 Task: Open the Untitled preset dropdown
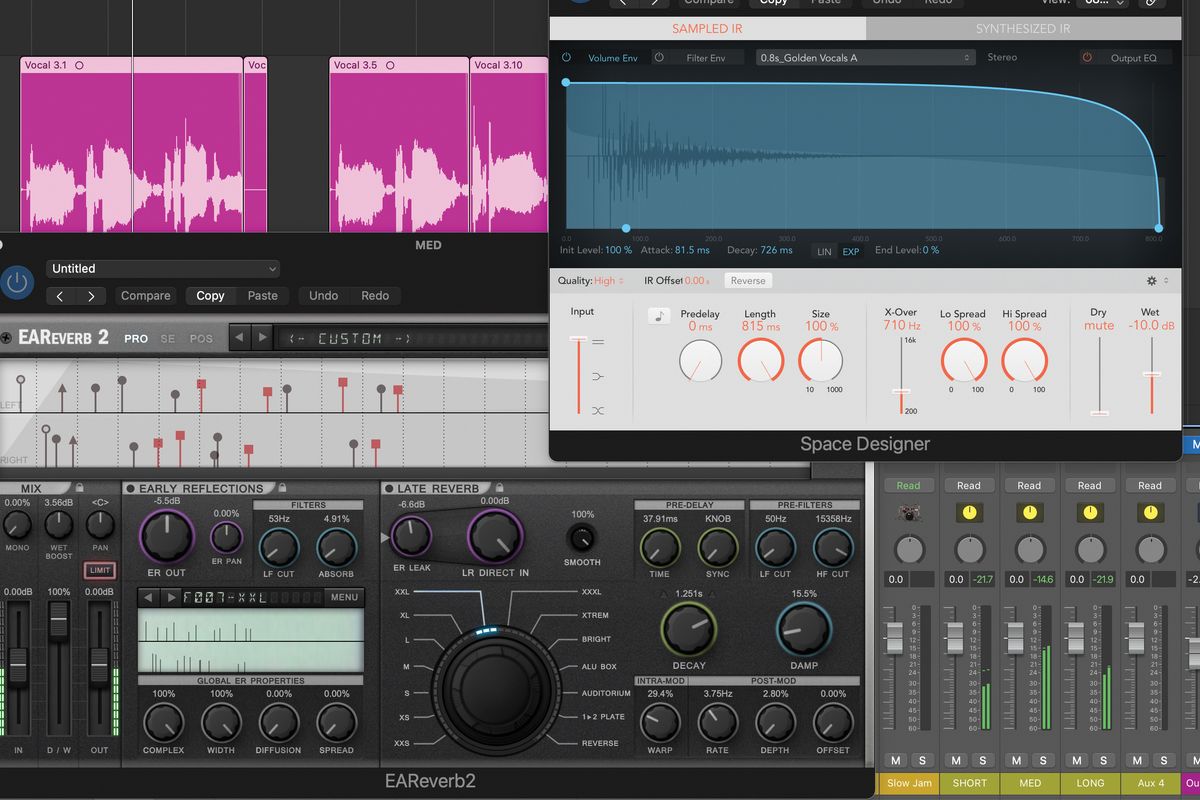tap(163, 268)
